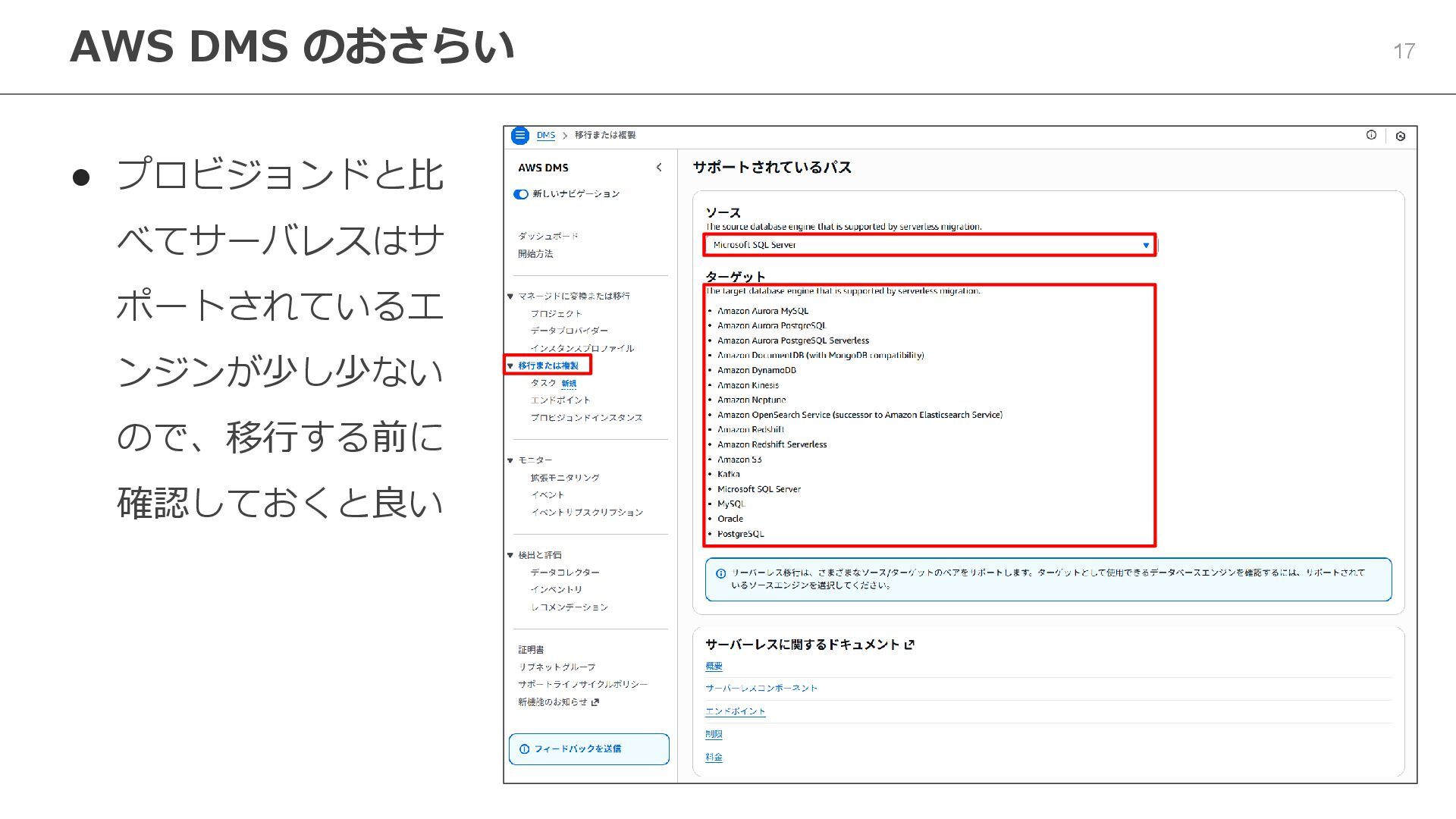Click the DMS breadcrumb link
This screenshot has height=819, width=1456.
point(545,135)
